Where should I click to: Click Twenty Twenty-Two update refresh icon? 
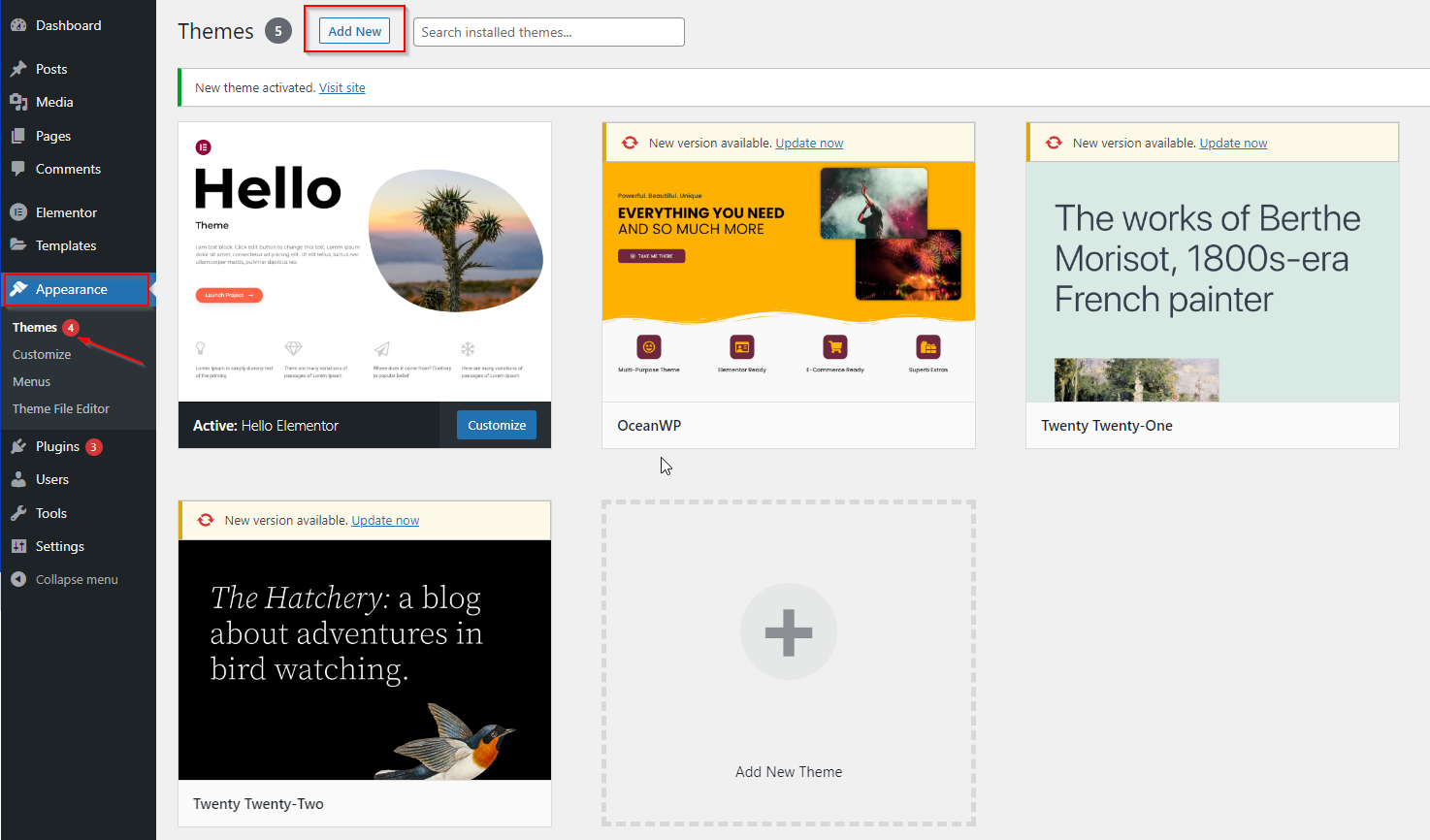(206, 520)
